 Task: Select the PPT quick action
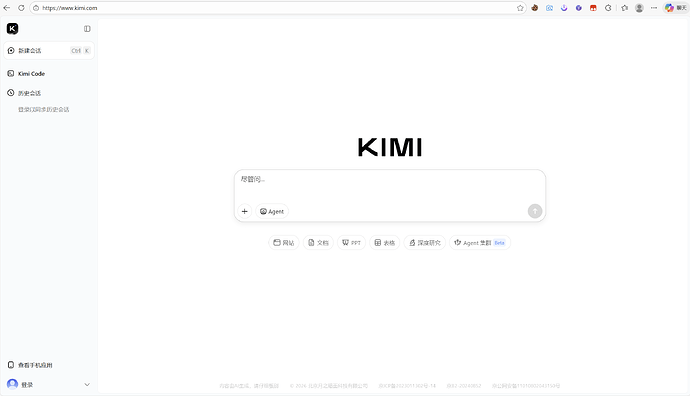(351, 242)
